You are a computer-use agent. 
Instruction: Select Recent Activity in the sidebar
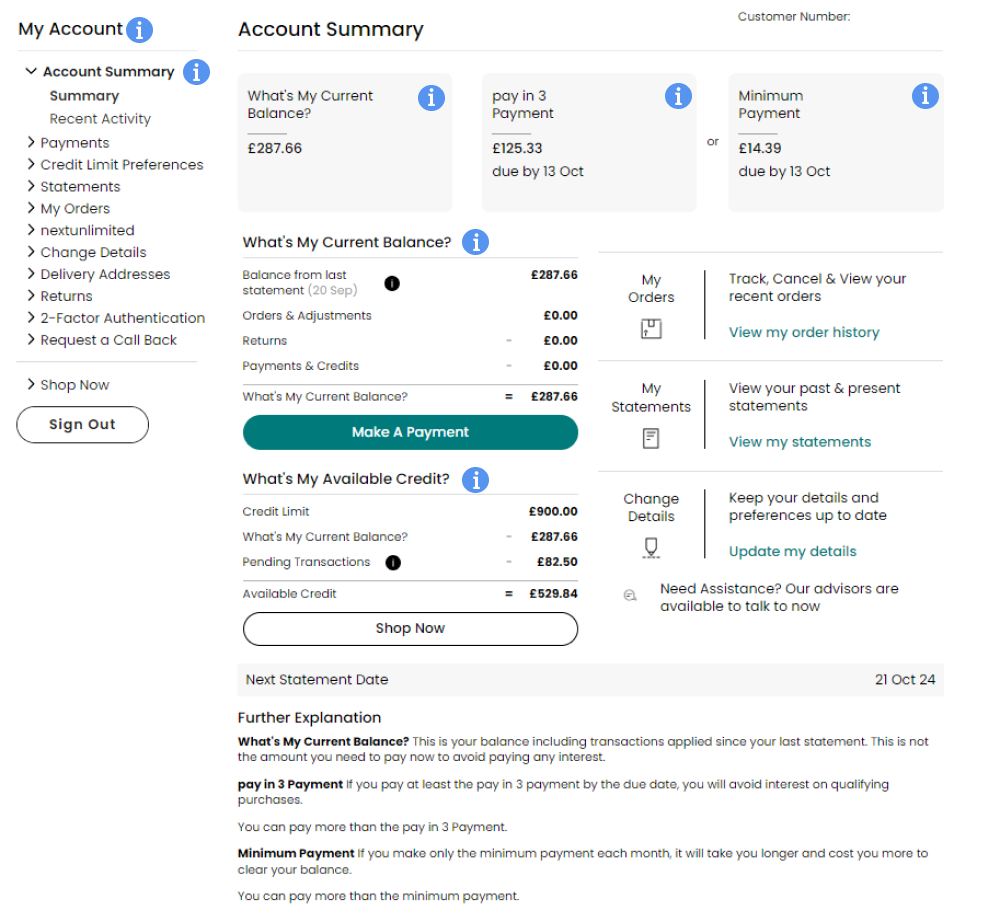tap(102, 118)
